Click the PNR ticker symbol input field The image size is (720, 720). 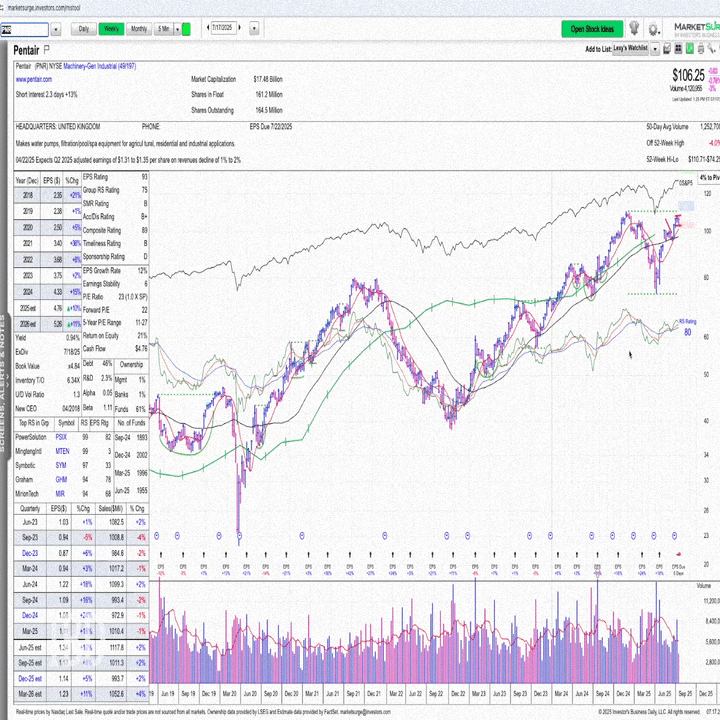pyautogui.click(x=24, y=30)
